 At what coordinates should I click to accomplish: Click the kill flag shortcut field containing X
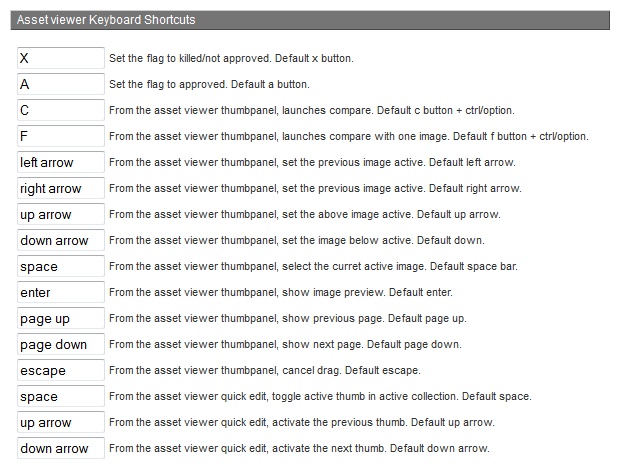(x=60, y=59)
